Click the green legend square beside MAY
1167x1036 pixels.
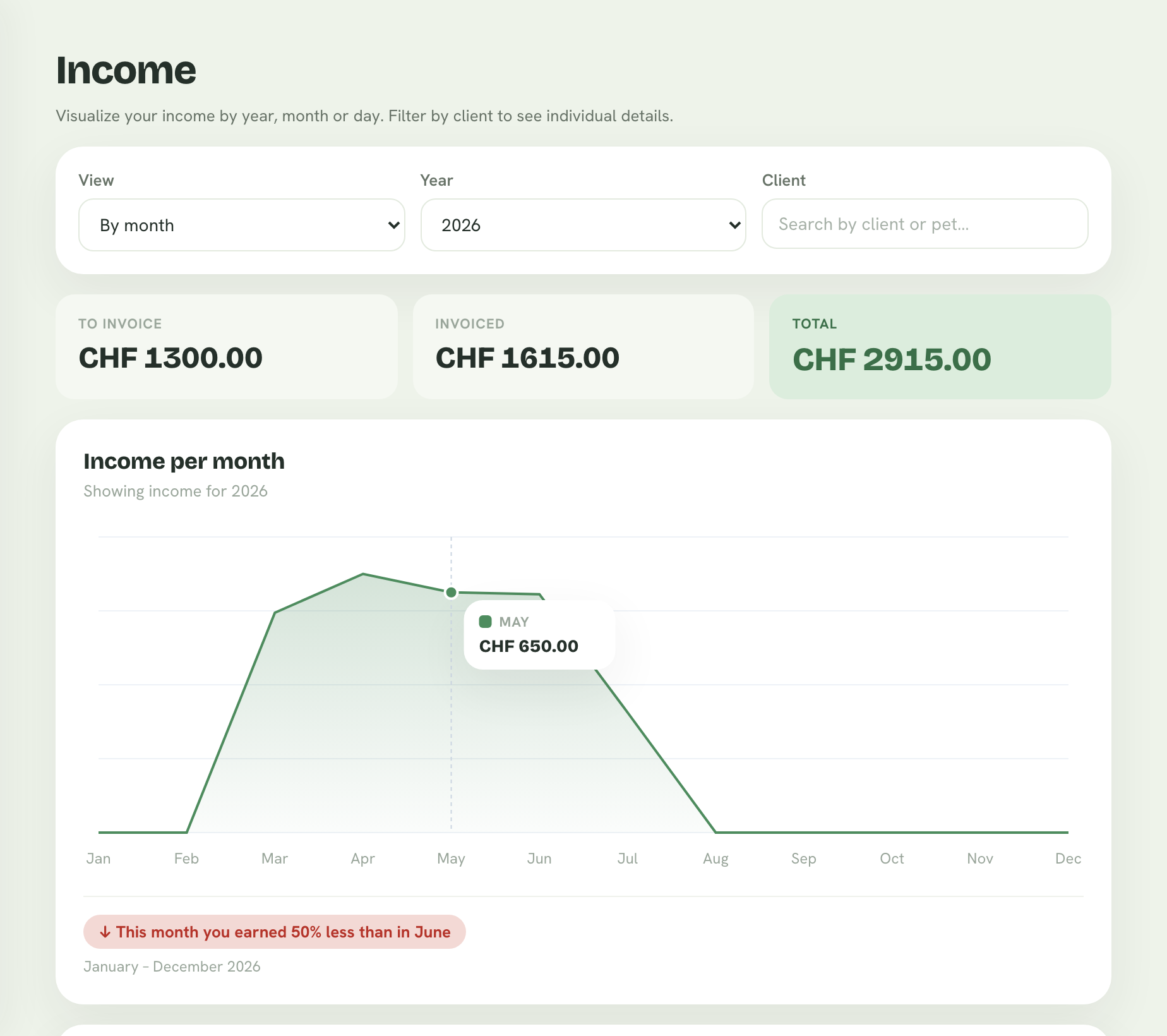click(486, 622)
